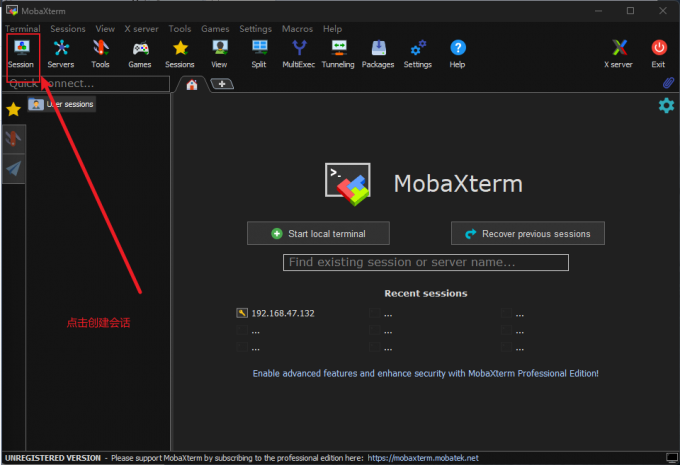Open the Professional Edition promotion link
680x465 pixels.
pyautogui.click(x=425, y=373)
